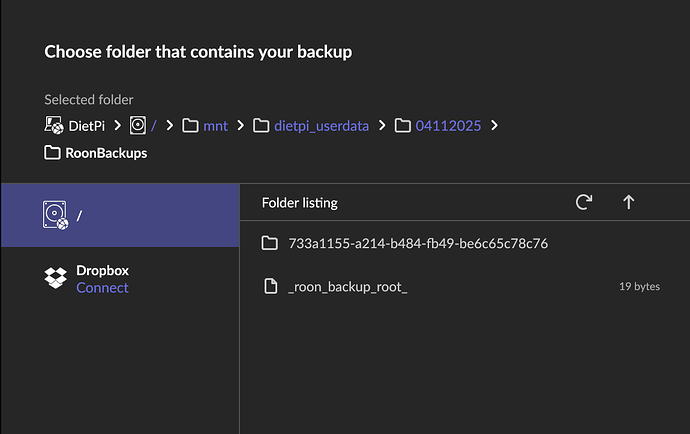Screen dimensions: 690x434
Task: Click the Dropbox logo icon
Action: click(56, 279)
